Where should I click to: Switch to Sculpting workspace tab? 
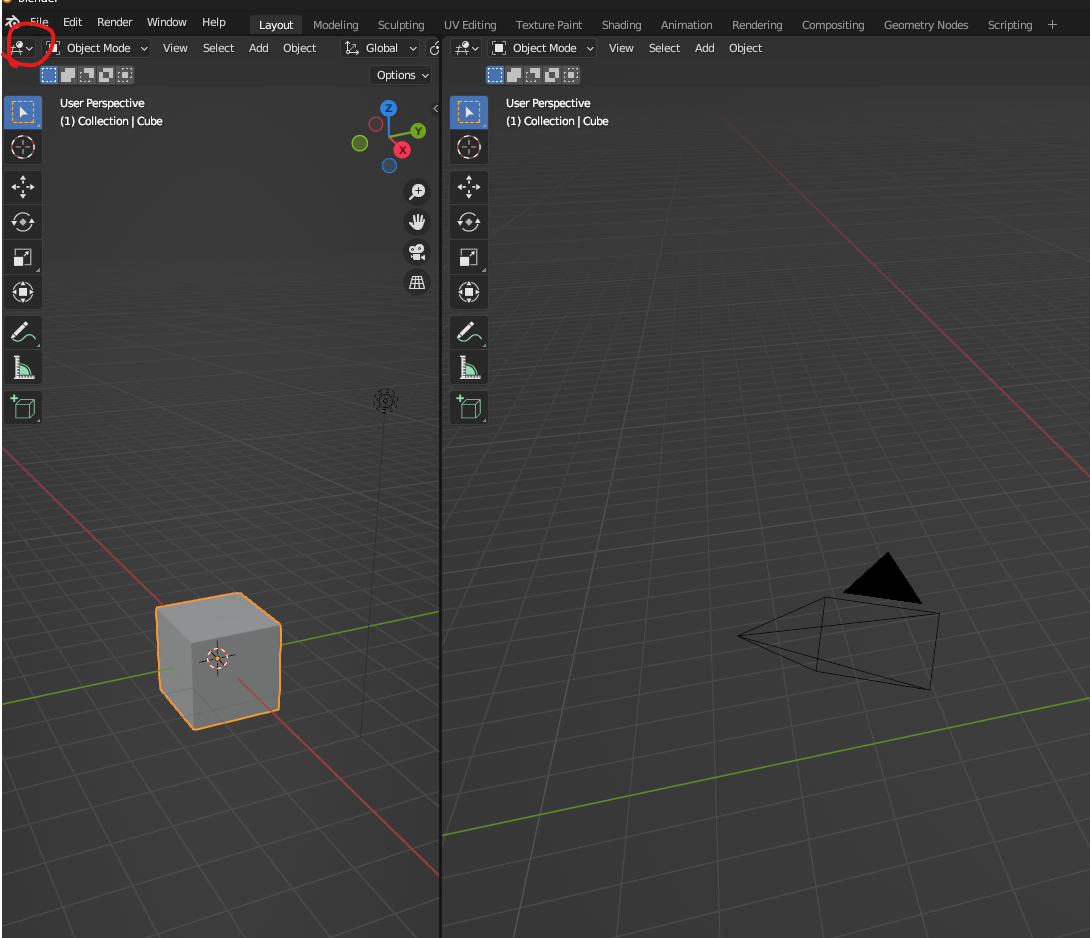(x=401, y=25)
